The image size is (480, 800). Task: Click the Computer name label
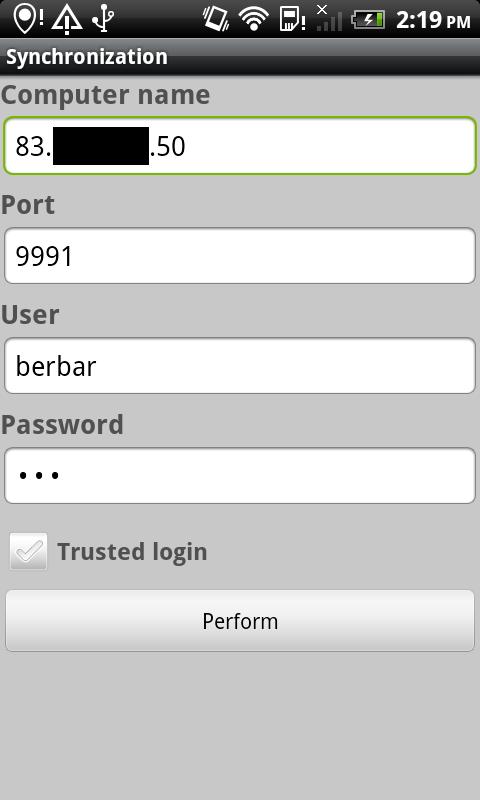pyautogui.click(x=106, y=95)
